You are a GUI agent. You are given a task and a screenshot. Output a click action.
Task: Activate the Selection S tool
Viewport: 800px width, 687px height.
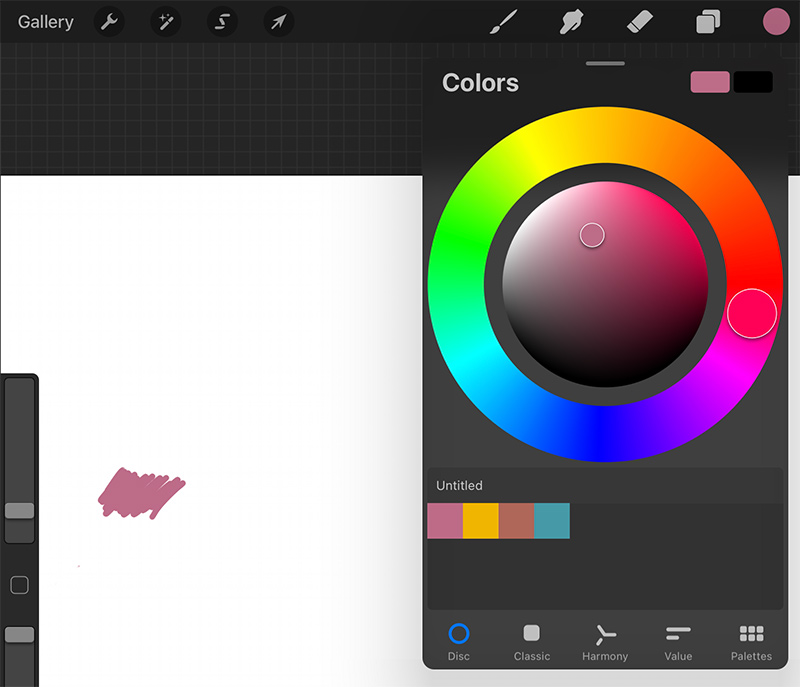(x=222, y=22)
